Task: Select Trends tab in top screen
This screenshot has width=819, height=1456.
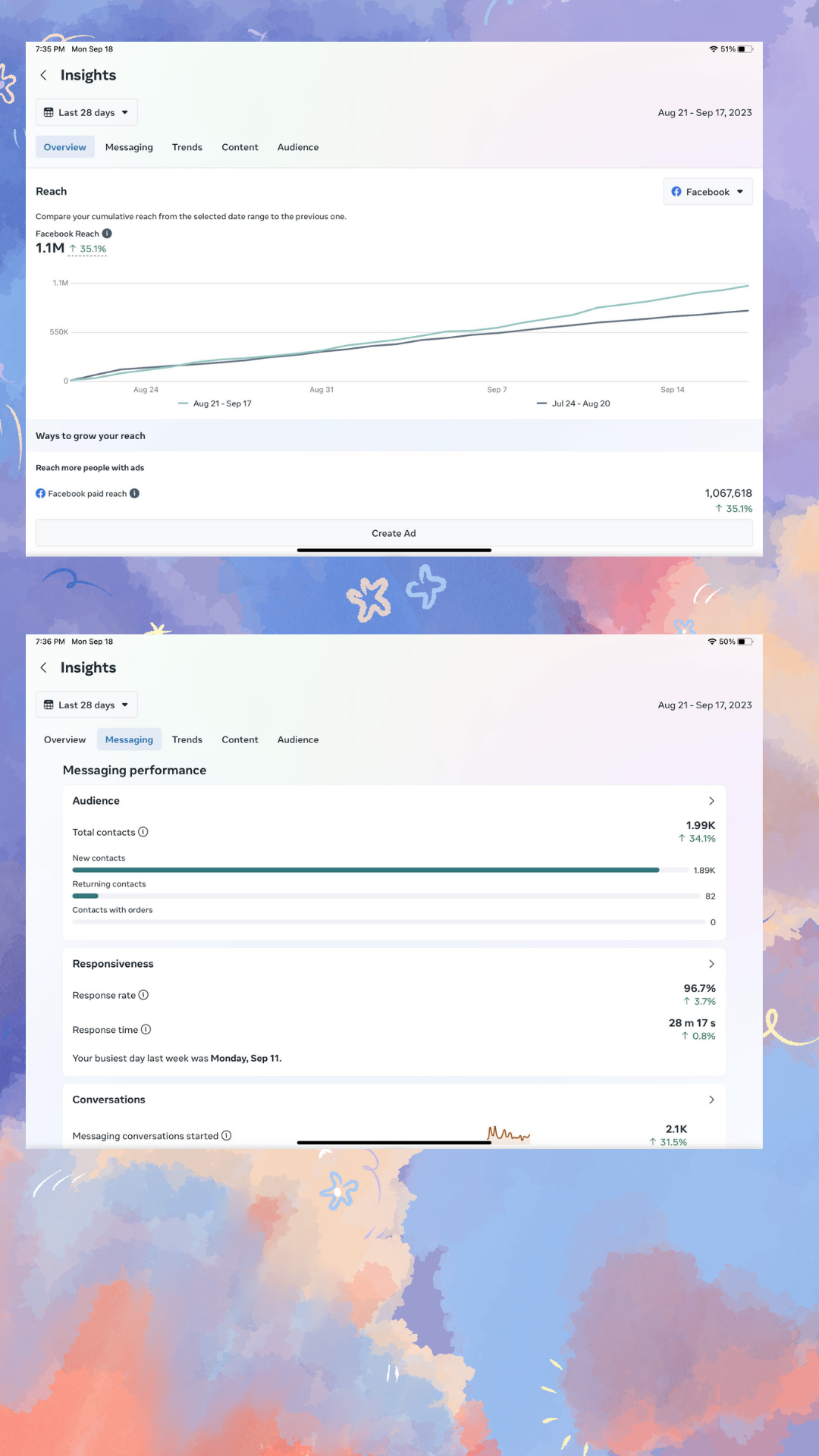Action: [187, 147]
